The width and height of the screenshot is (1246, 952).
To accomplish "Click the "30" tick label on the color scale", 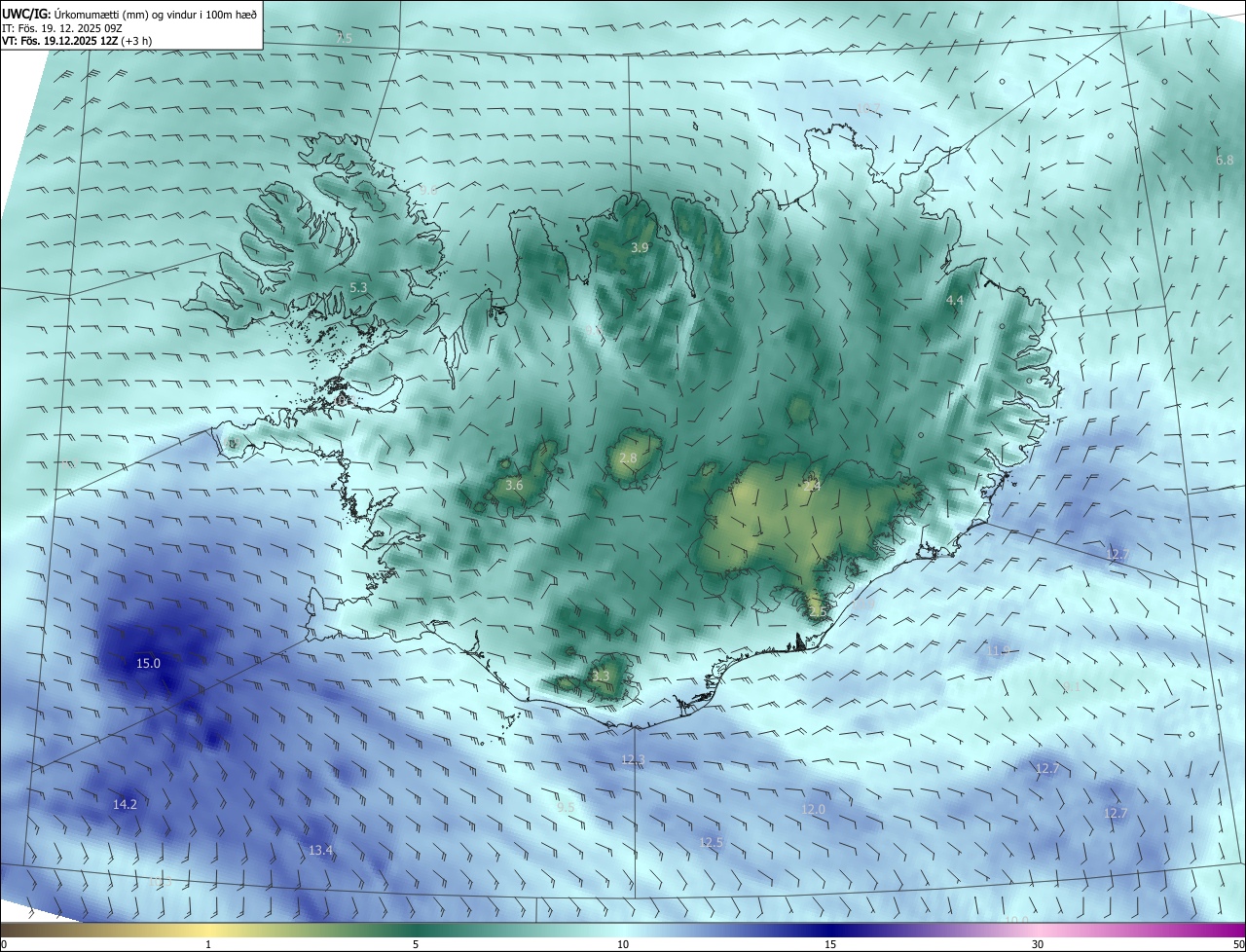I will point(1038,944).
